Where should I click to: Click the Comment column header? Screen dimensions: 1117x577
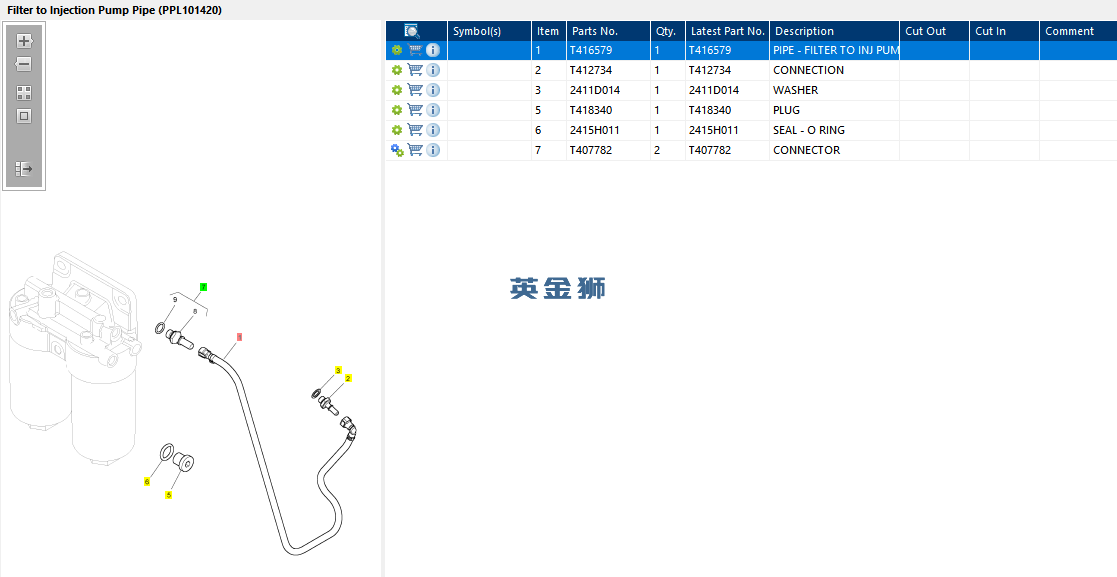tap(1078, 31)
